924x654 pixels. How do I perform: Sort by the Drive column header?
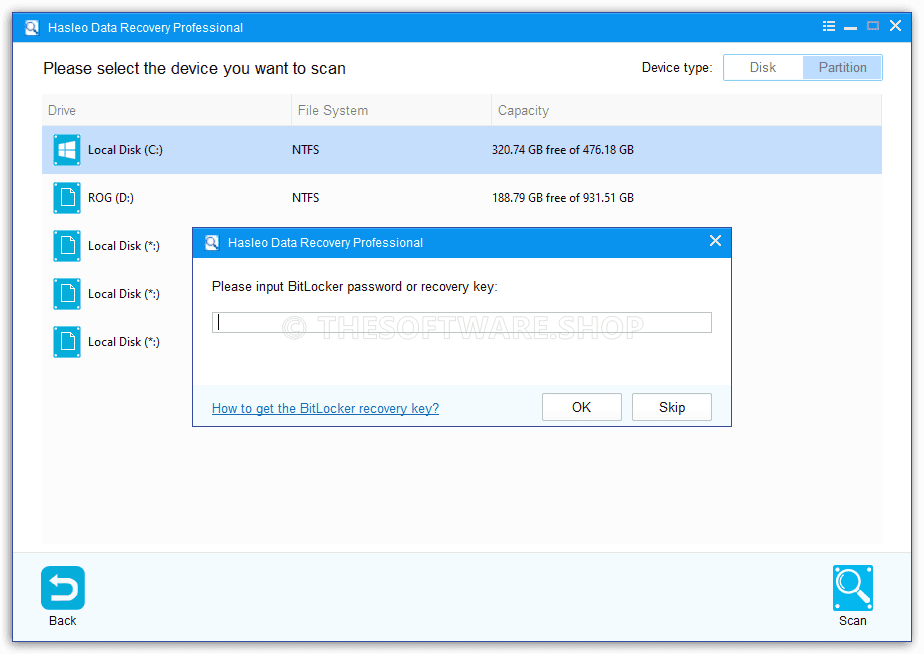(x=167, y=110)
